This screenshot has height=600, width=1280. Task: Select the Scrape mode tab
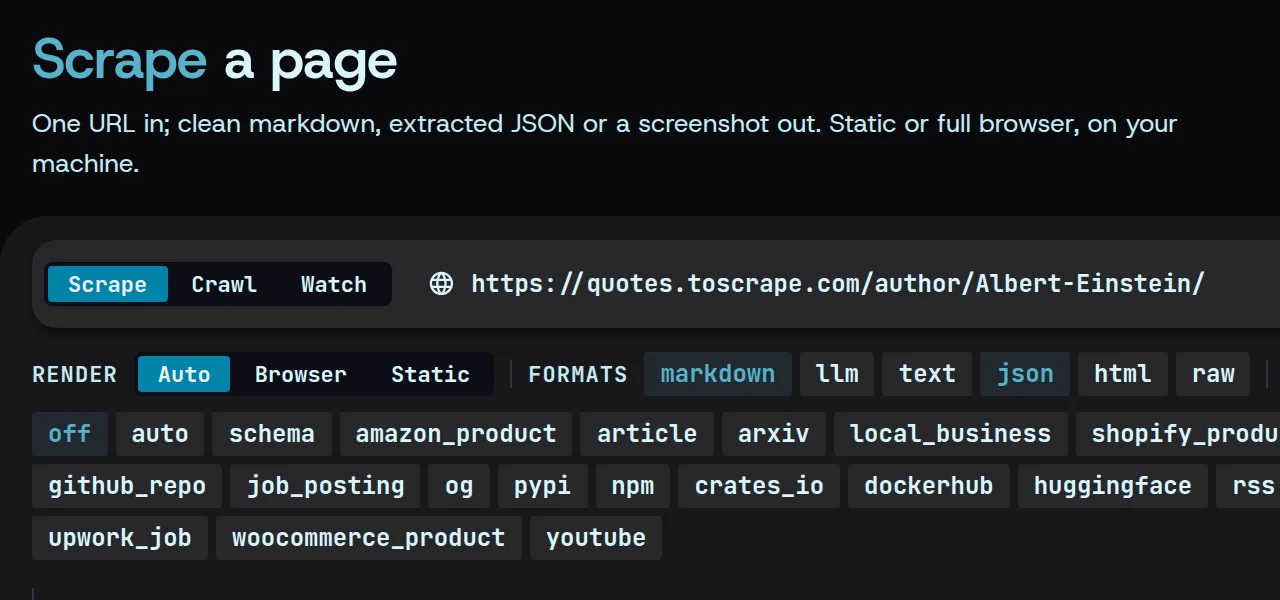pos(107,284)
